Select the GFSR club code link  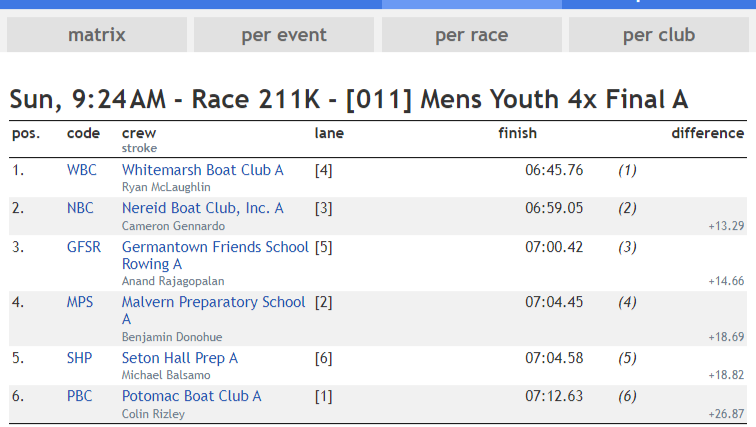point(85,247)
